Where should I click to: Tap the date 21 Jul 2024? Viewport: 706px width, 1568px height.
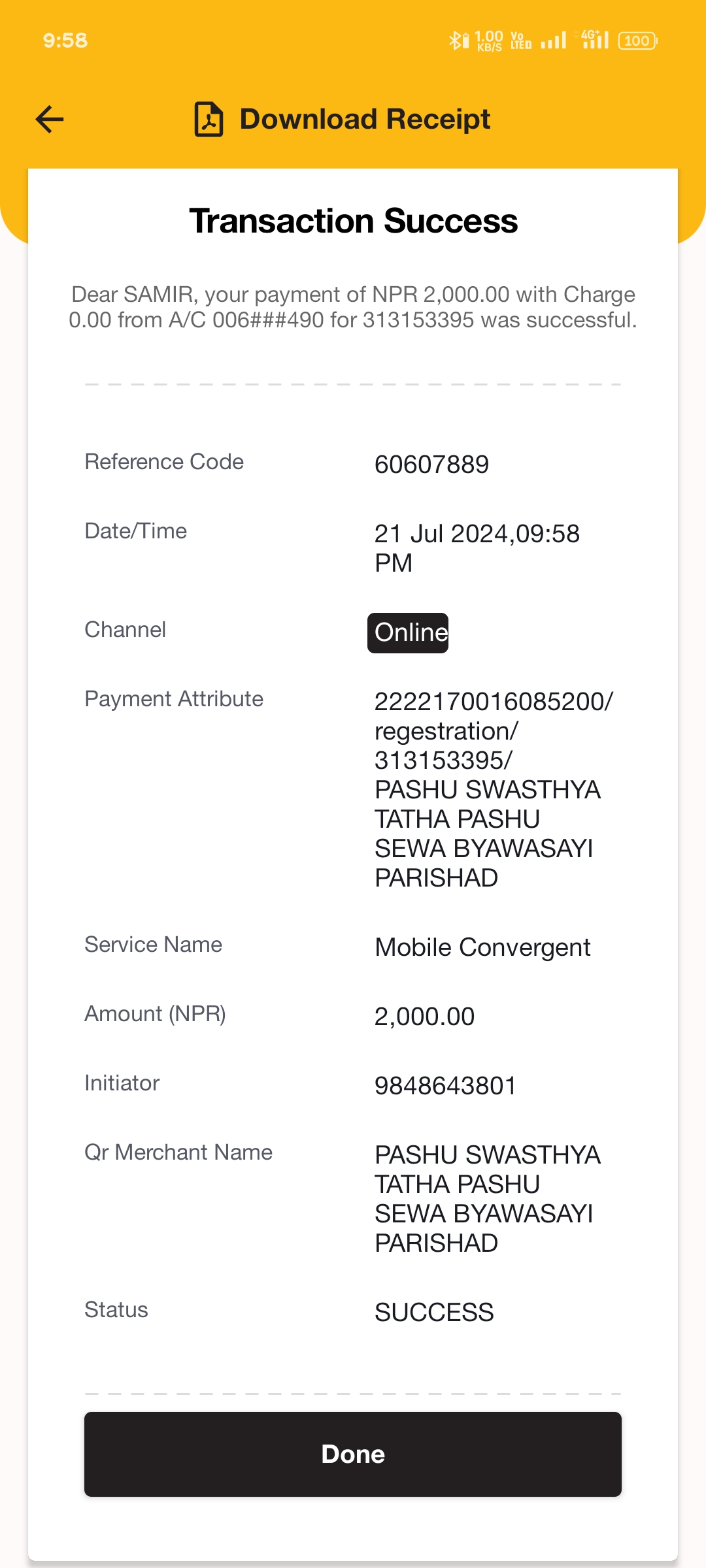click(x=442, y=534)
